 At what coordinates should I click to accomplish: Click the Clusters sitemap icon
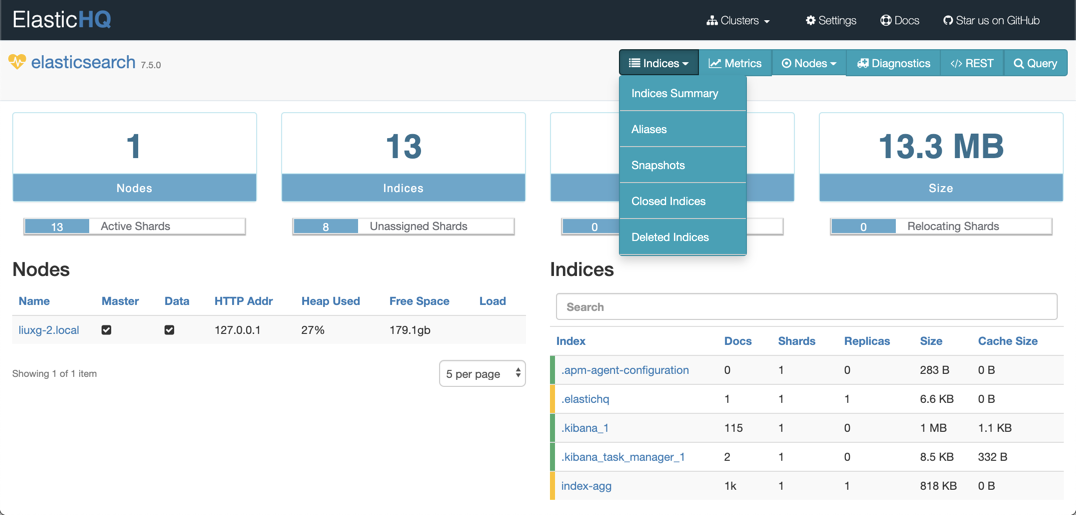click(x=712, y=21)
